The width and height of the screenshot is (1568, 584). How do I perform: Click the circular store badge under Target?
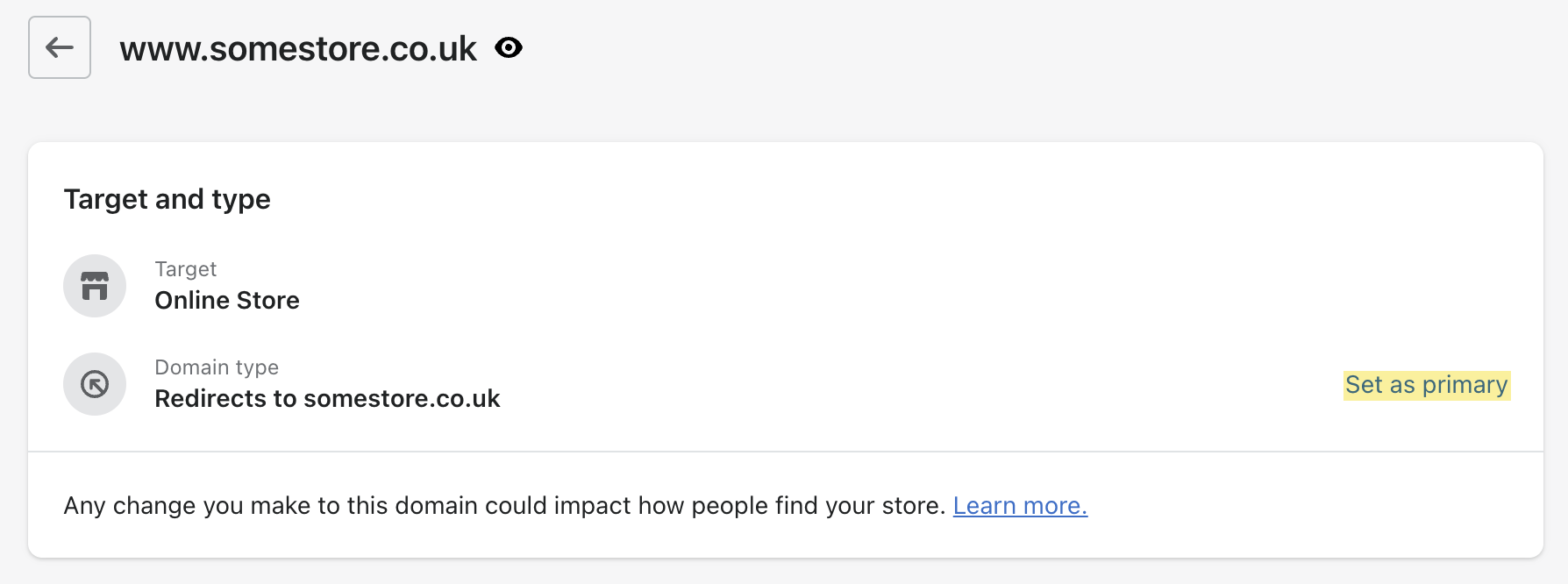[x=94, y=285]
